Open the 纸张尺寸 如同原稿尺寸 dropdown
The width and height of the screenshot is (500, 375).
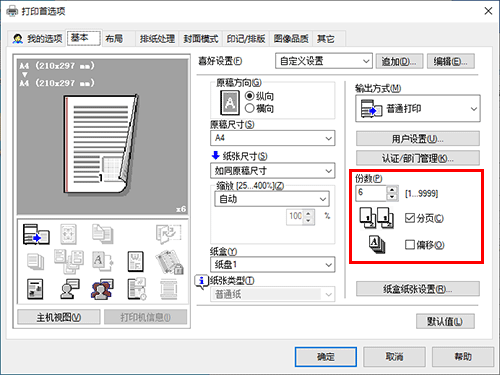tap(272, 171)
